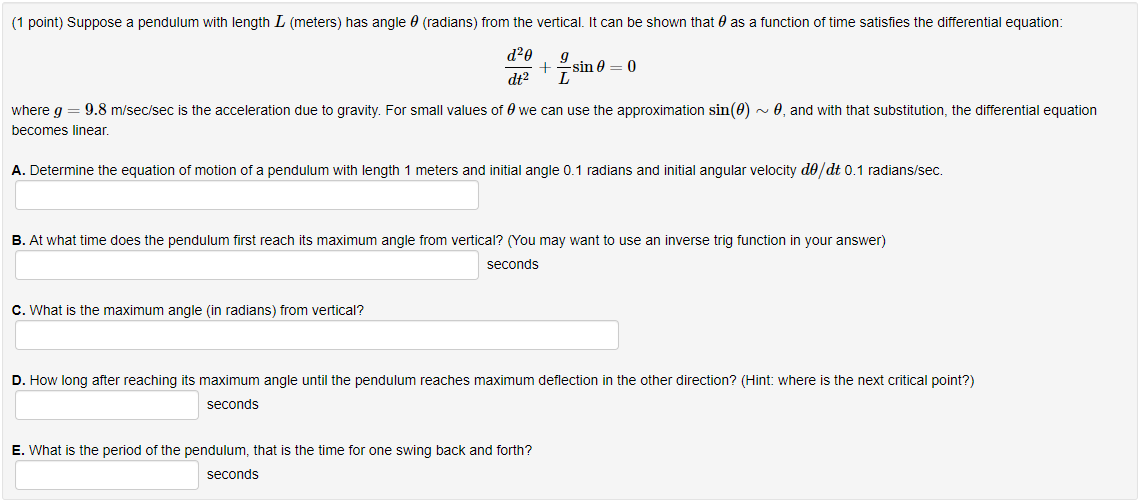The height and width of the screenshot is (501, 1138).
Task: Click 'seconds' label beside part D field
Action: pos(232,404)
